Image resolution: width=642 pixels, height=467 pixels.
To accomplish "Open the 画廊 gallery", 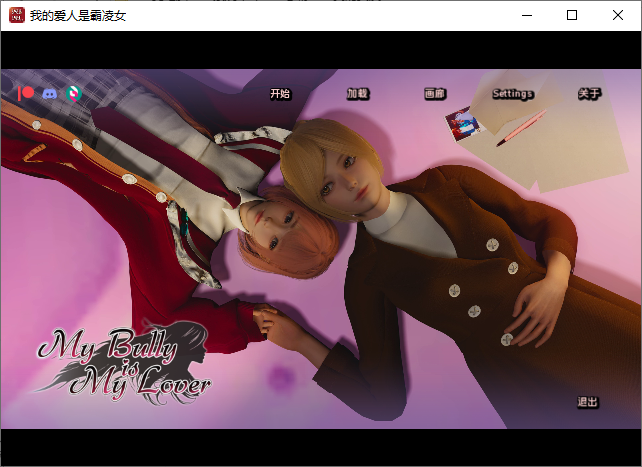I will tap(434, 94).
